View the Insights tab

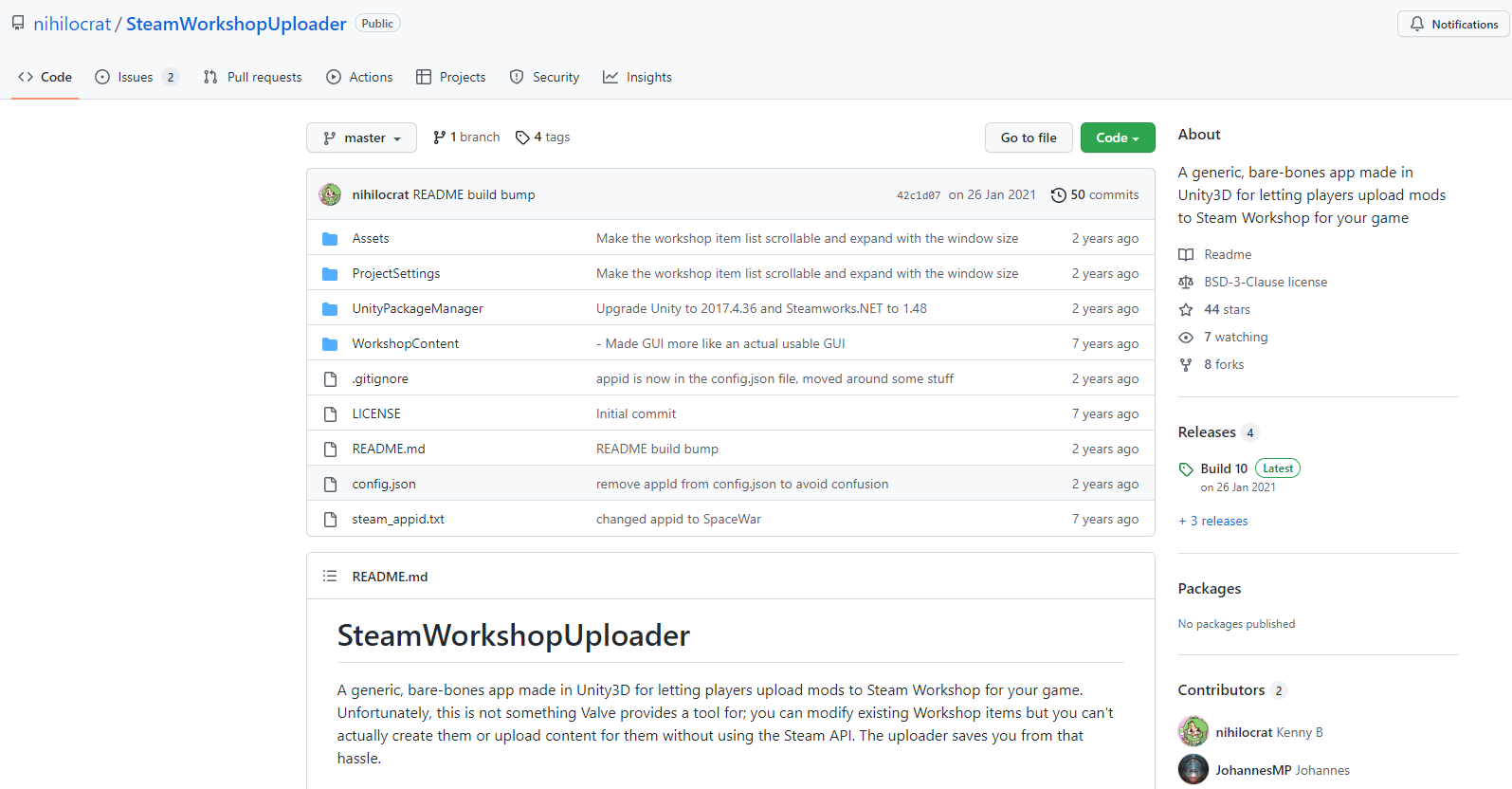(x=637, y=77)
